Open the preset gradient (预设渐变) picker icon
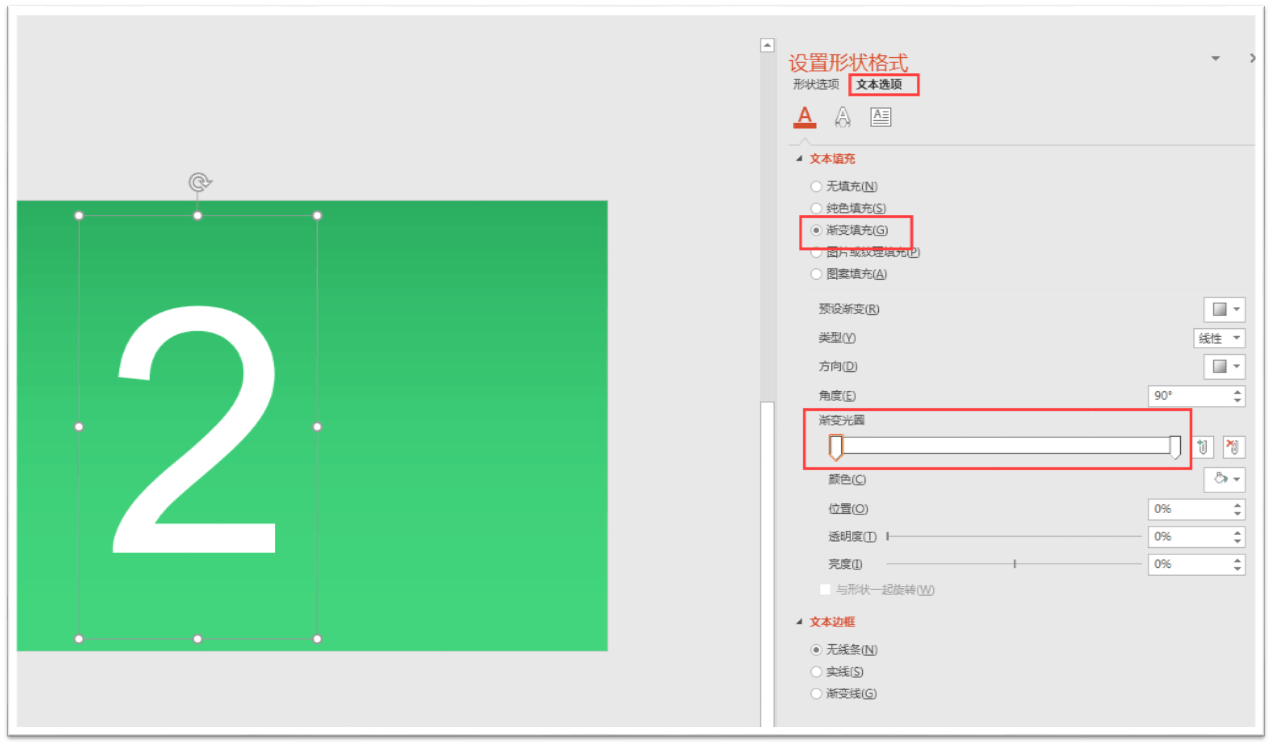Viewport: 1272px width, 746px height. [x=1224, y=309]
